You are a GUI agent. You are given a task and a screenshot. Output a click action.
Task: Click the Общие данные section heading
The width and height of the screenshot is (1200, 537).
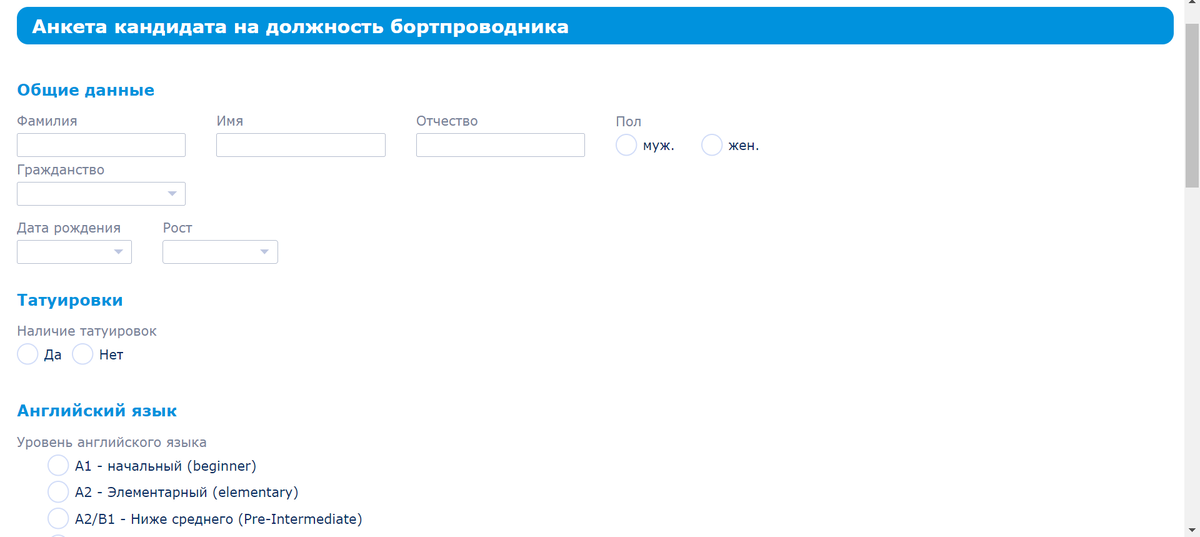(x=86, y=90)
